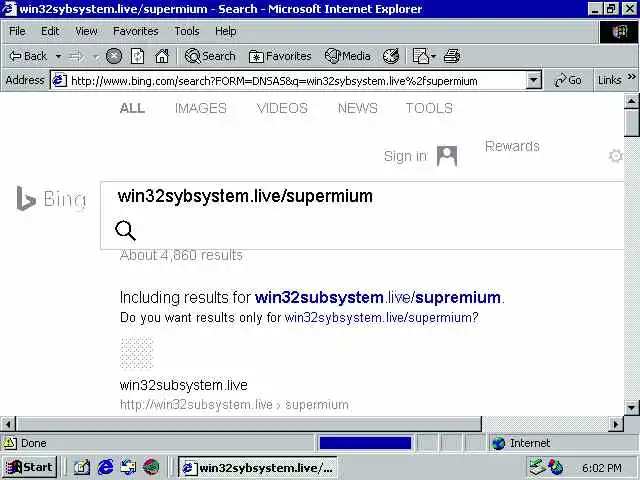Switch to the VIDEOS tab
This screenshot has height=480, width=640.
pyautogui.click(x=282, y=108)
